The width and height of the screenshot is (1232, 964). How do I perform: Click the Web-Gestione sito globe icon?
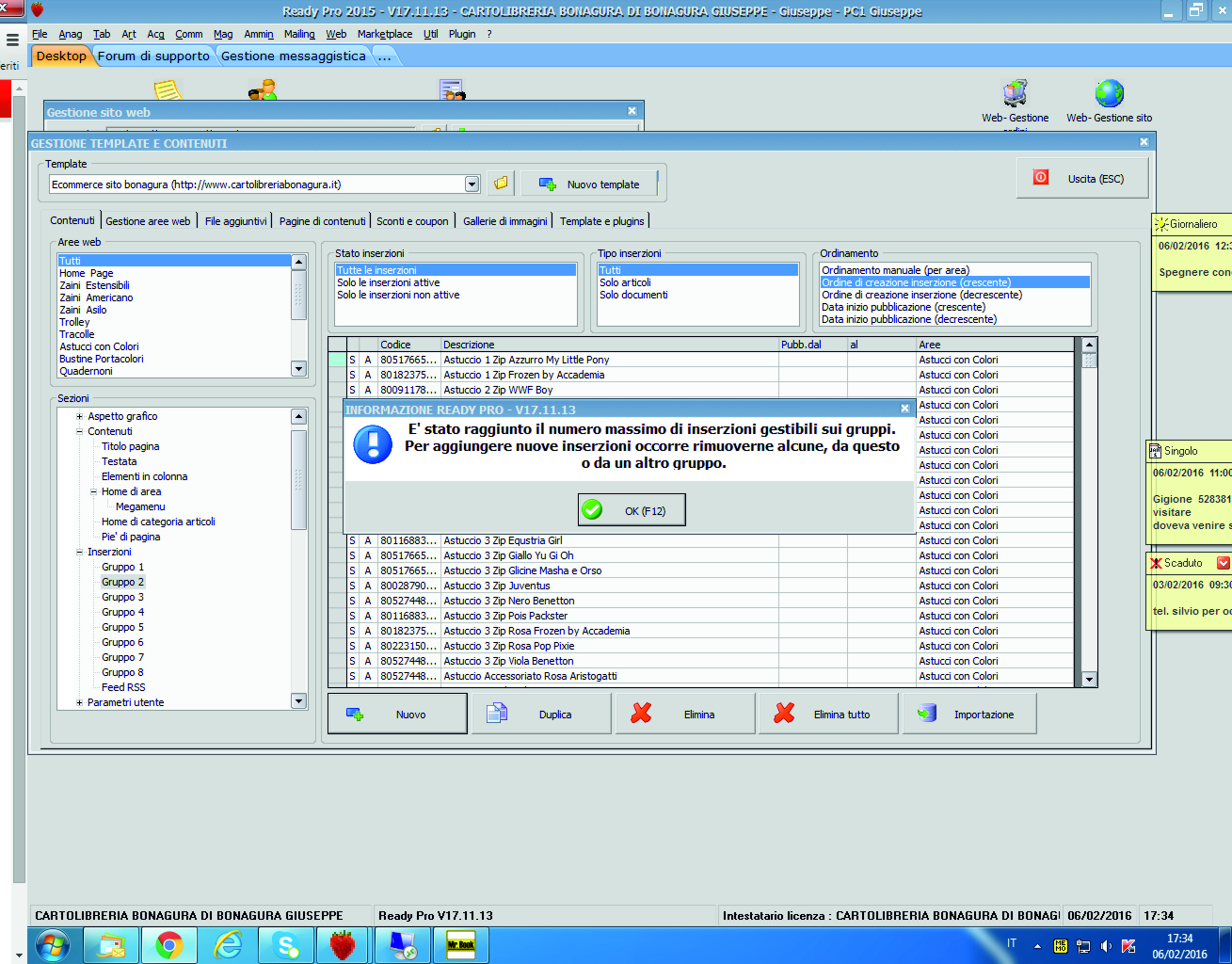[x=1110, y=94]
